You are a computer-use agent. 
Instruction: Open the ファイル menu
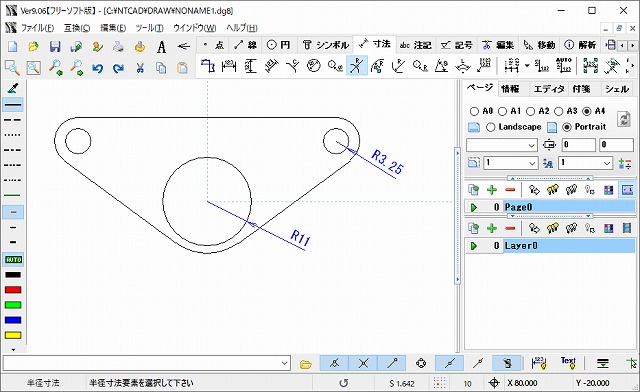tap(37, 28)
